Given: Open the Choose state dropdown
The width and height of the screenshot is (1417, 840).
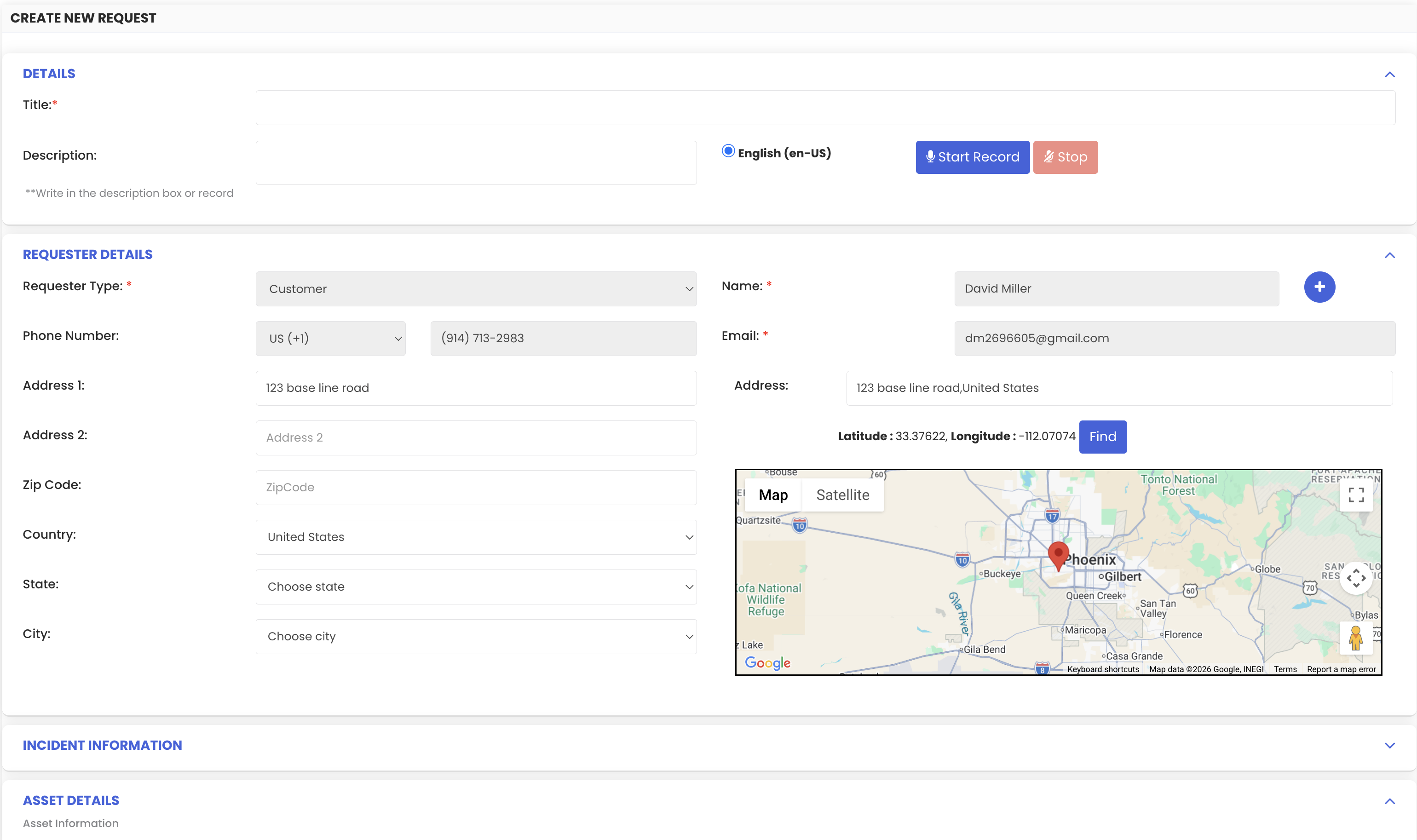Looking at the screenshot, I should pyautogui.click(x=476, y=587).
